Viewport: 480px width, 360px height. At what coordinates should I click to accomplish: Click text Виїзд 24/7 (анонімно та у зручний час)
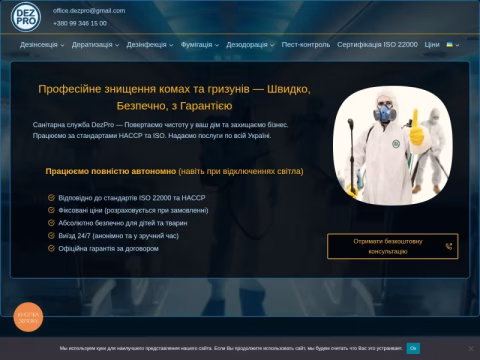coord(119,236)
